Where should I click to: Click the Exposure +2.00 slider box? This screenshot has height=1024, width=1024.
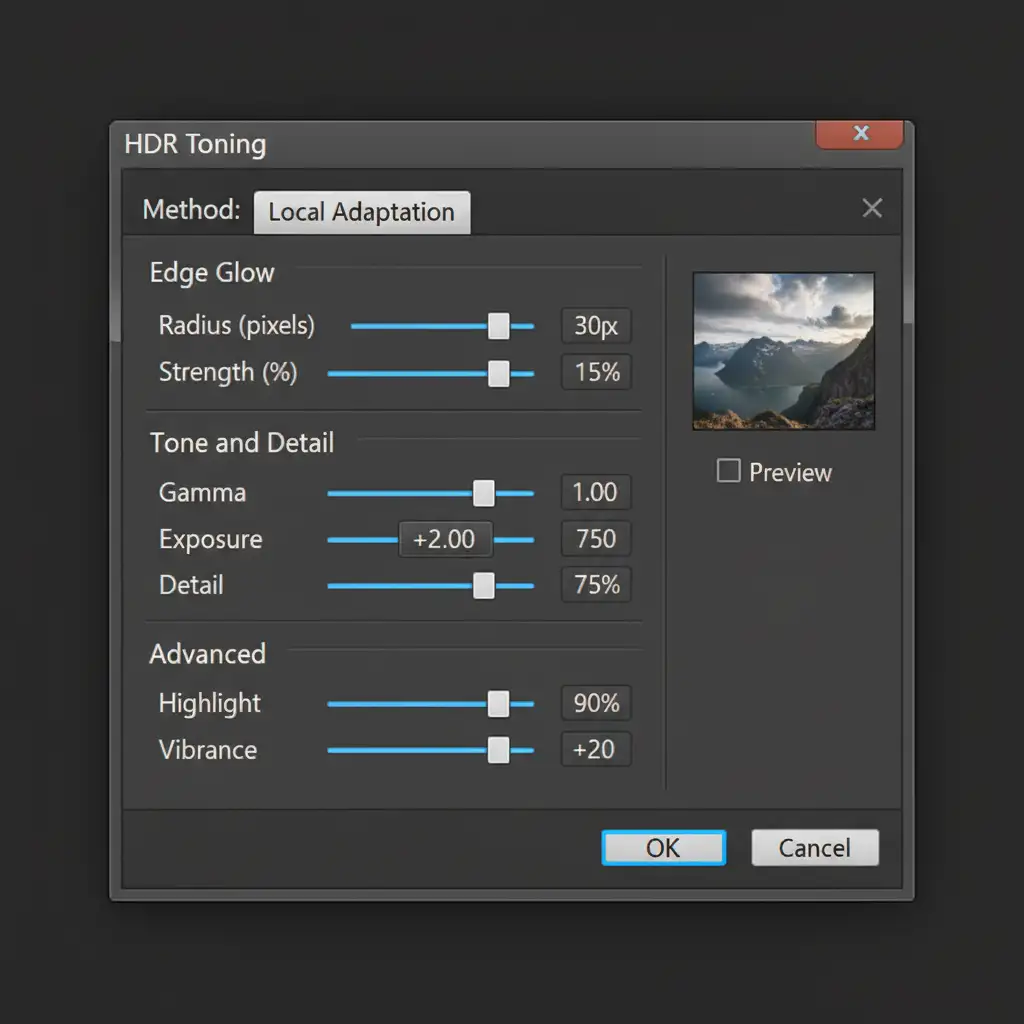[x=445, y=540]
